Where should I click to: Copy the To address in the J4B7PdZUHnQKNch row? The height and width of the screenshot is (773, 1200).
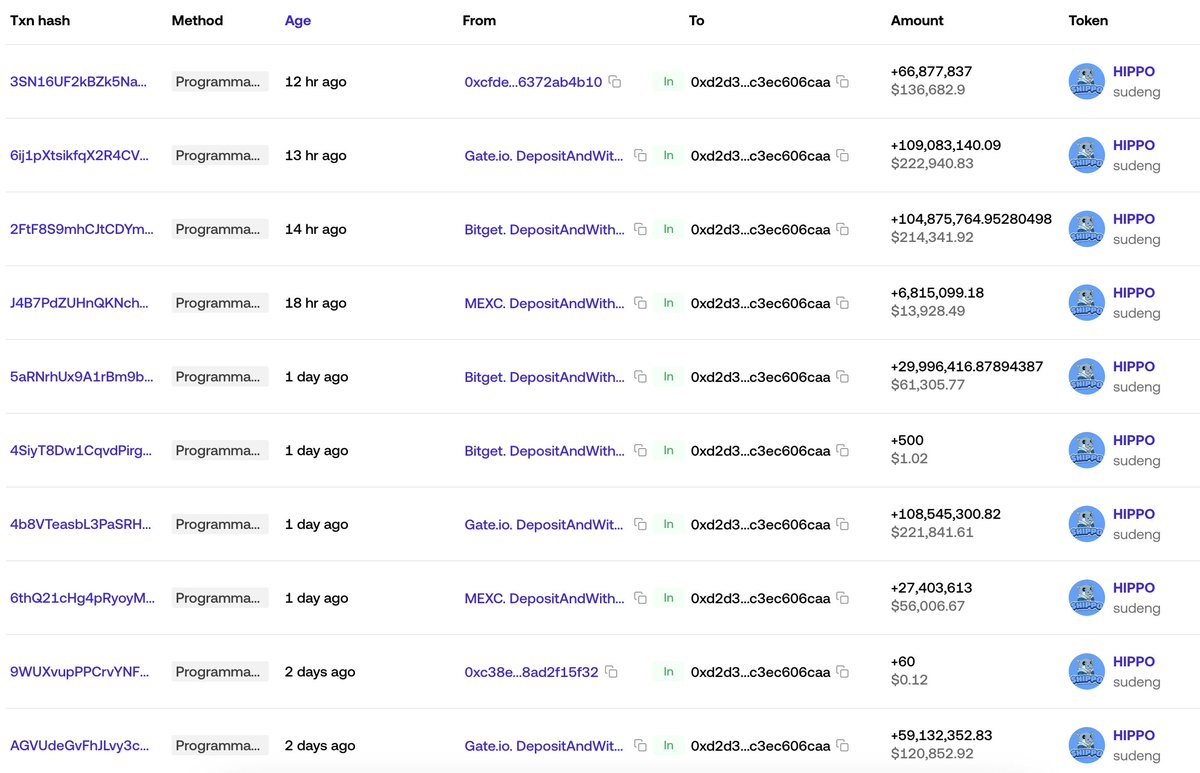(x=843, y=303)
